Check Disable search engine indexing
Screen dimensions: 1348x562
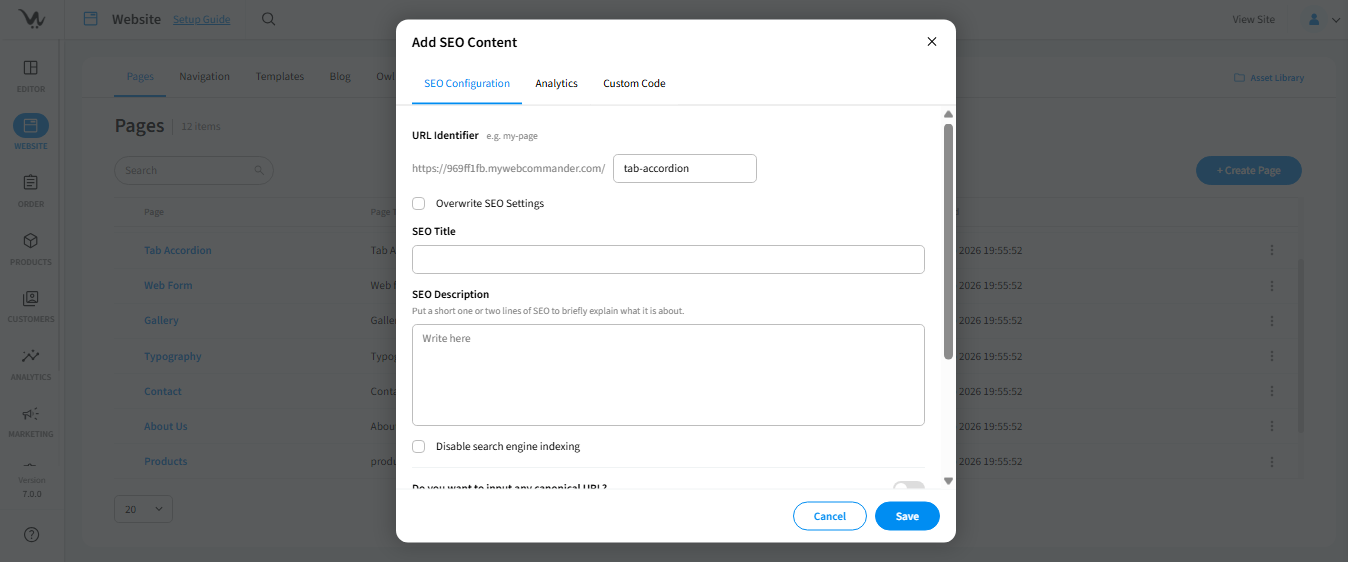coord(419,447)
